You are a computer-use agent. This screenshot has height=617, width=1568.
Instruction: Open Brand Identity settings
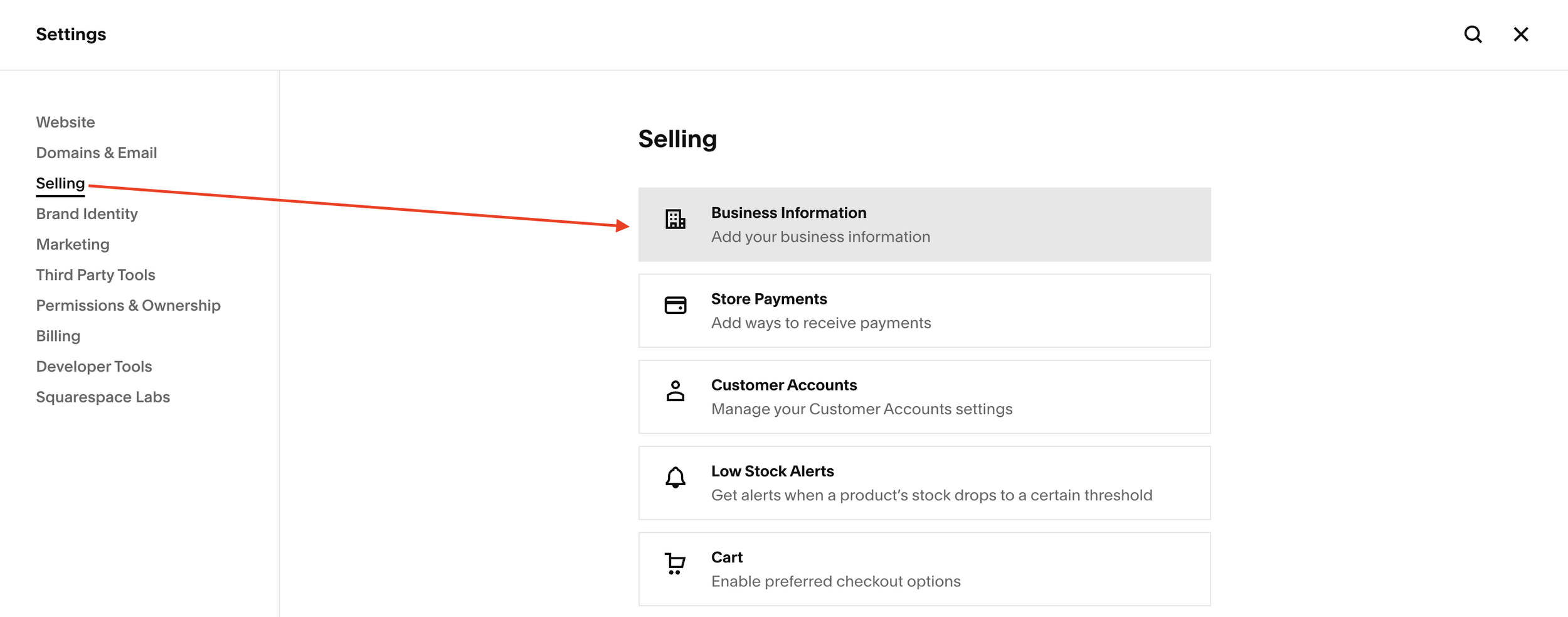tap(87, 214)
